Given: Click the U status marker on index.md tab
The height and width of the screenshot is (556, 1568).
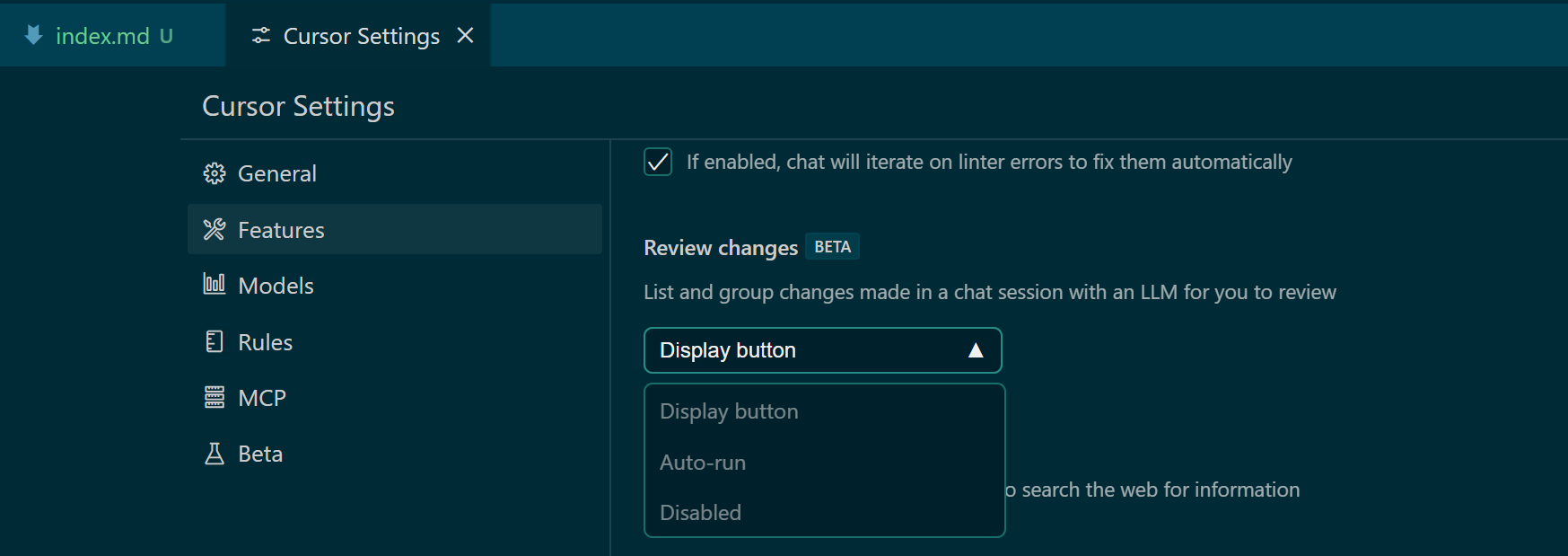Looking at the screenshot, I should tap(166, 36).
